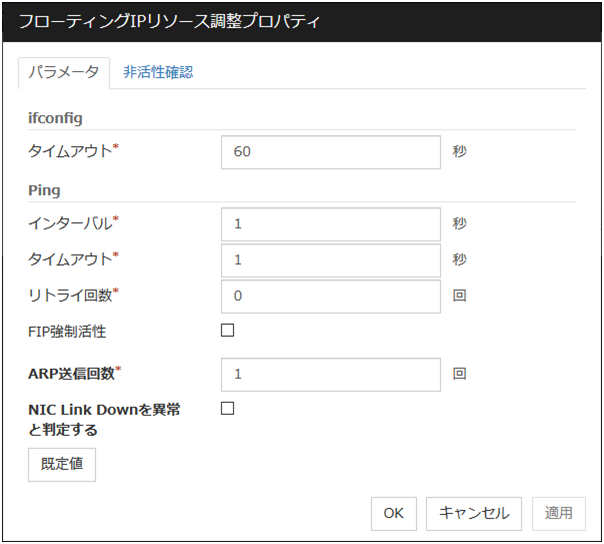Click the リトライ回数 label text

pyautogui.click(x=70, y=296)
